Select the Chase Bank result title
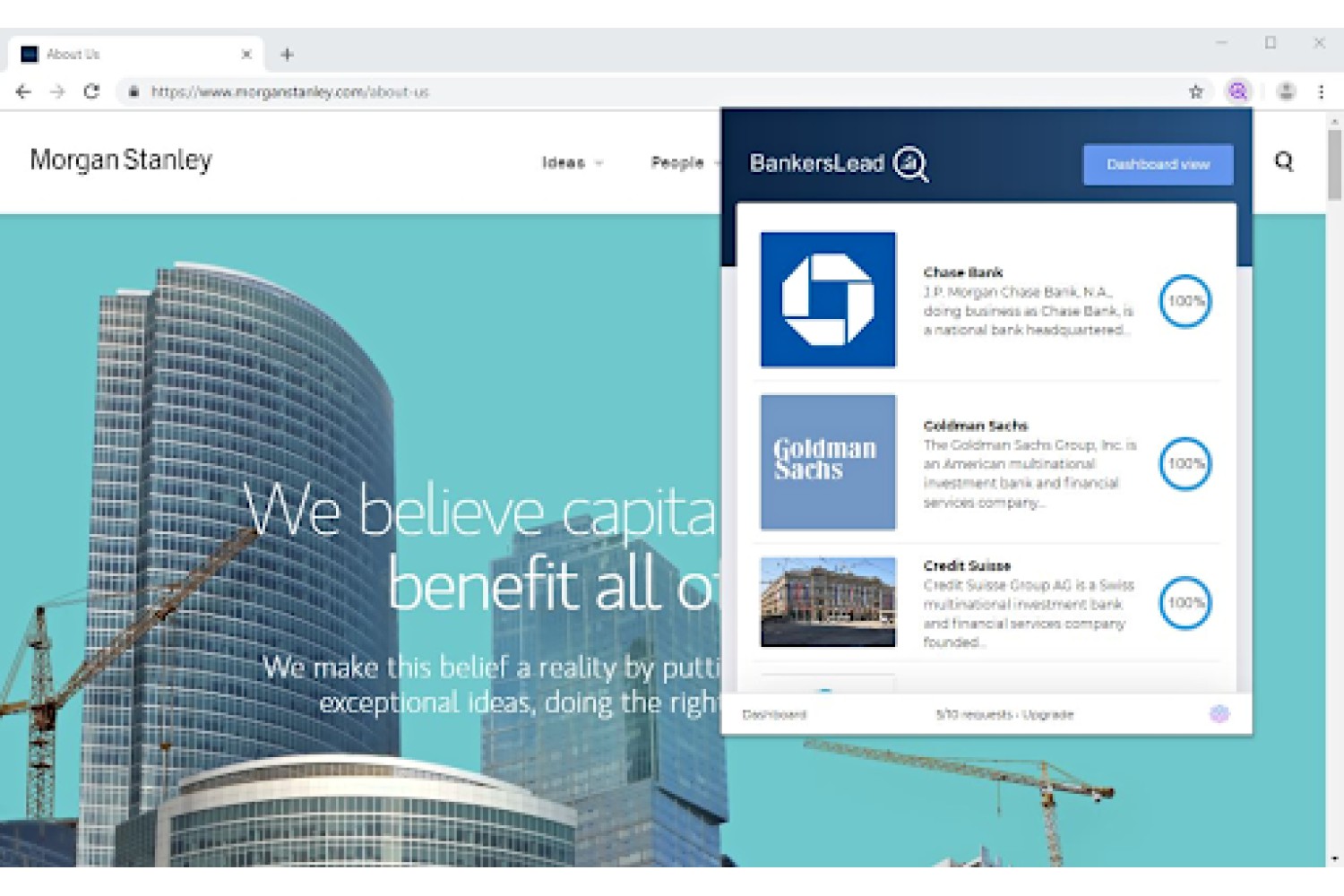This screenshot has height=896, width=1344. 963,272
